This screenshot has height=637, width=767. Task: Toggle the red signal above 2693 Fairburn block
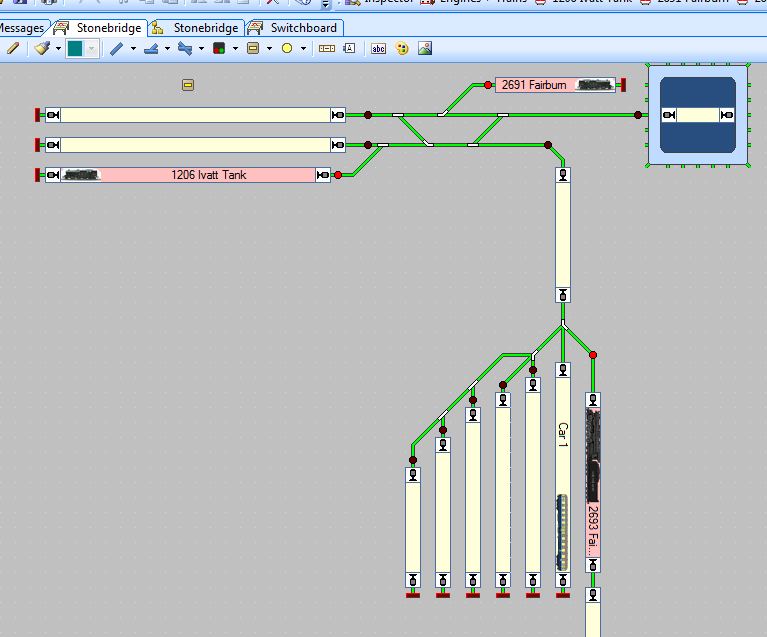pos(593,355)
